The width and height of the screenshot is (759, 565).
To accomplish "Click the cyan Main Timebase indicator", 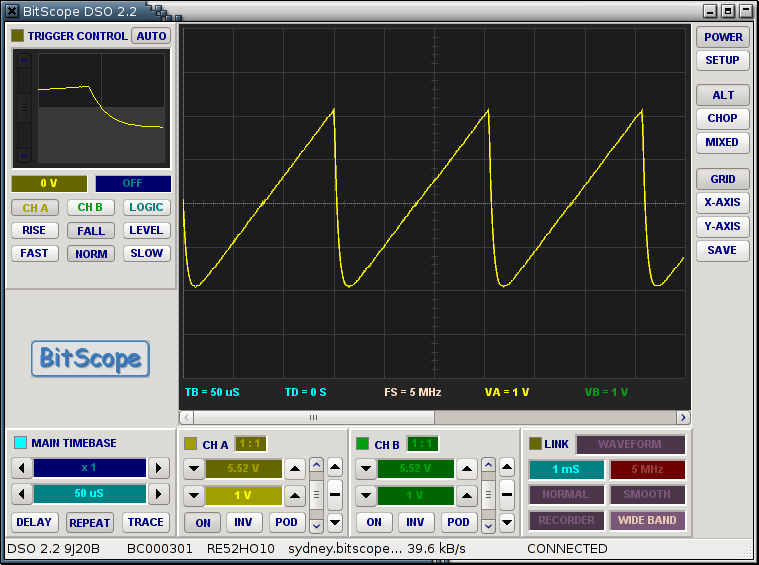I will (20, 443).
